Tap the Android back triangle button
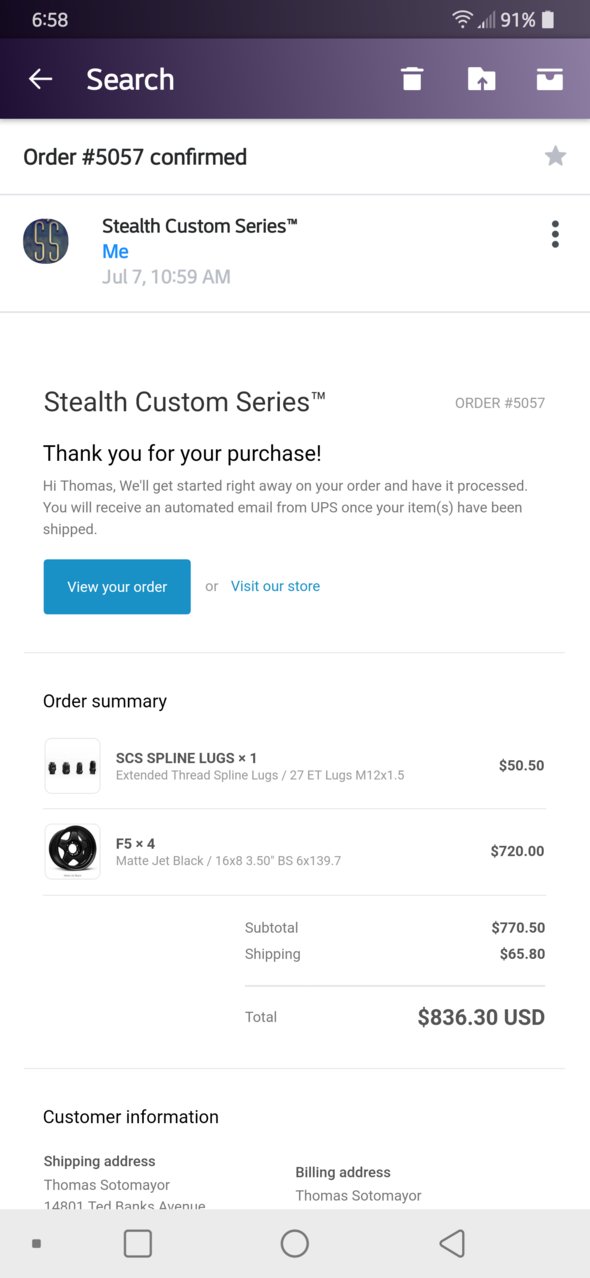This screenshot has height=1278, width=590. pos(452,1243)
